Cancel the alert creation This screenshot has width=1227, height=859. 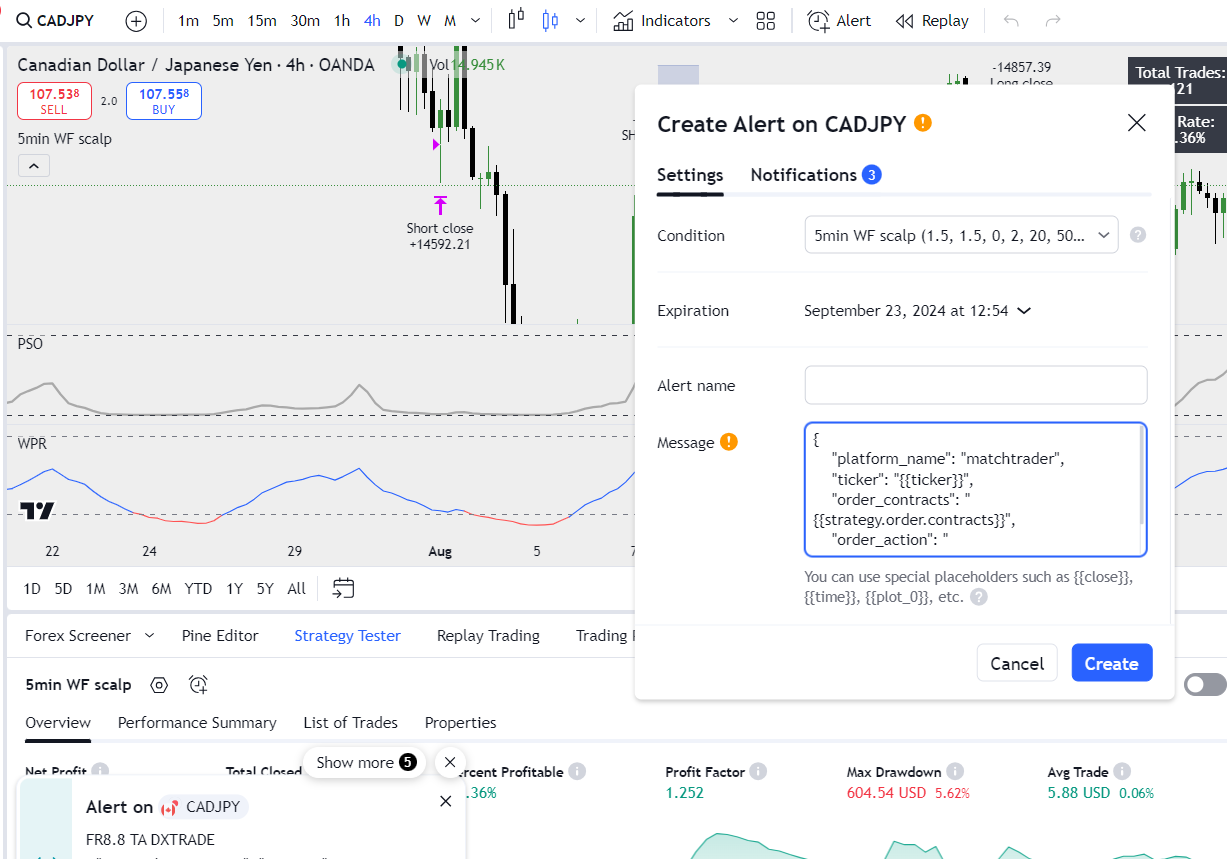1017,663
